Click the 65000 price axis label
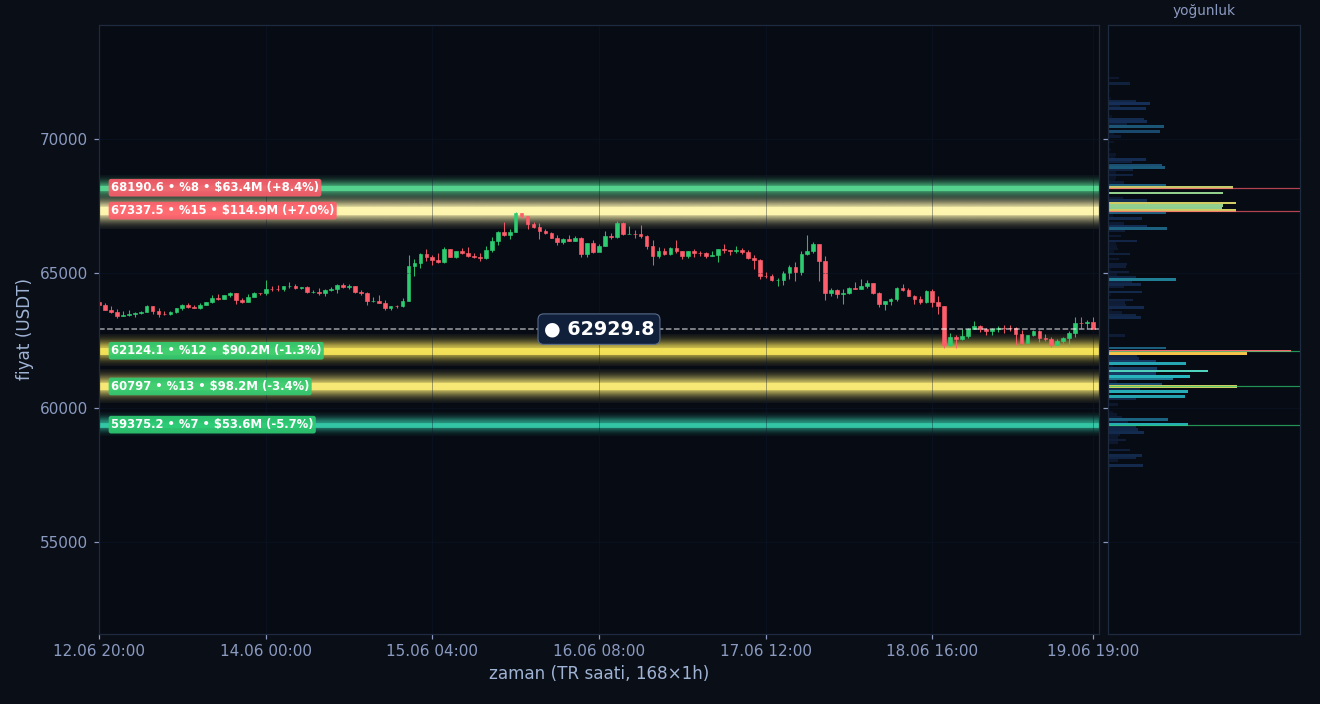Viewport: 1320px width, 704px height. [x=63, y=273]
